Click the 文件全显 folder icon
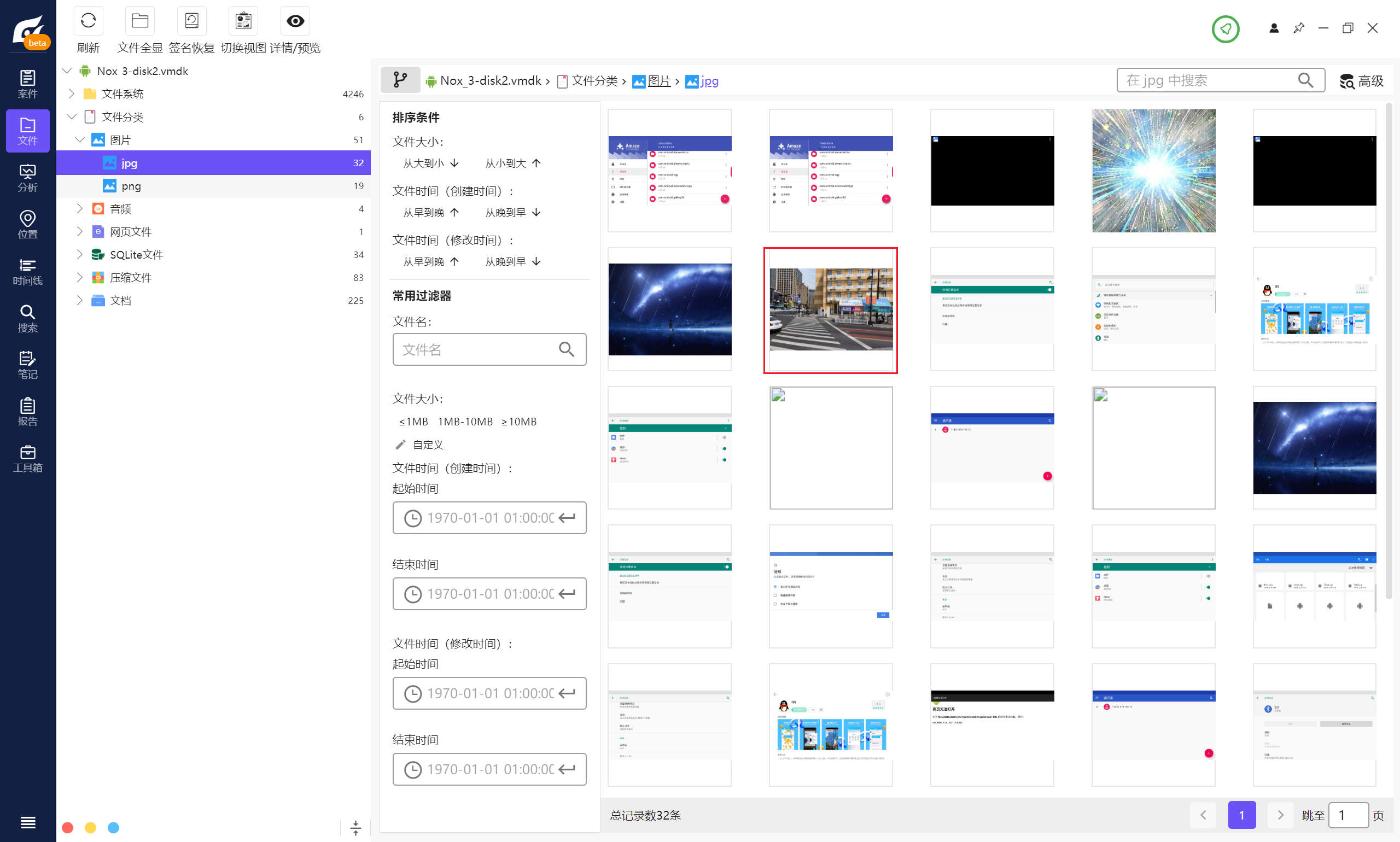Image resolution: width=1400 pixels, height=842 pixels. 139,21
